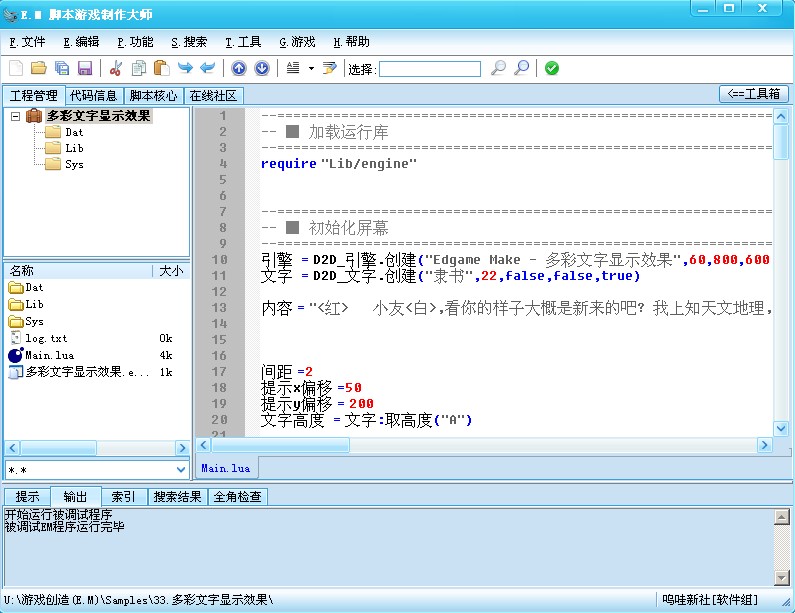Click line 4 require "Lib/engine" code

point(339,164)
